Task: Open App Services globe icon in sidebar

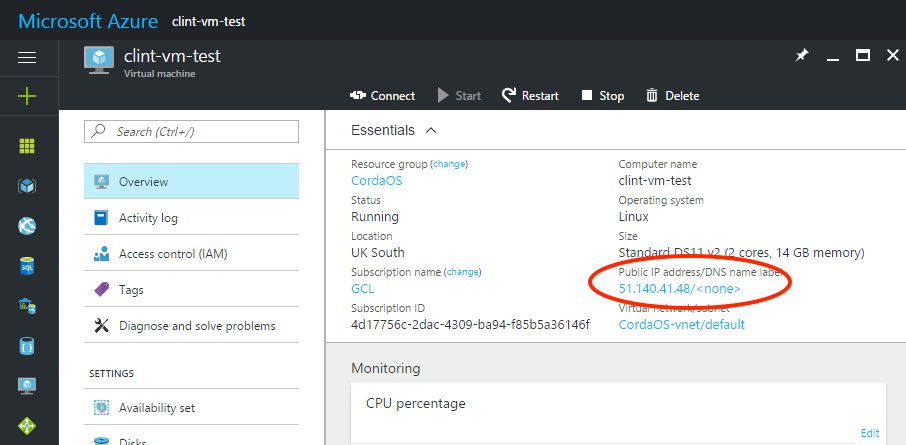Action: (27, 226)
